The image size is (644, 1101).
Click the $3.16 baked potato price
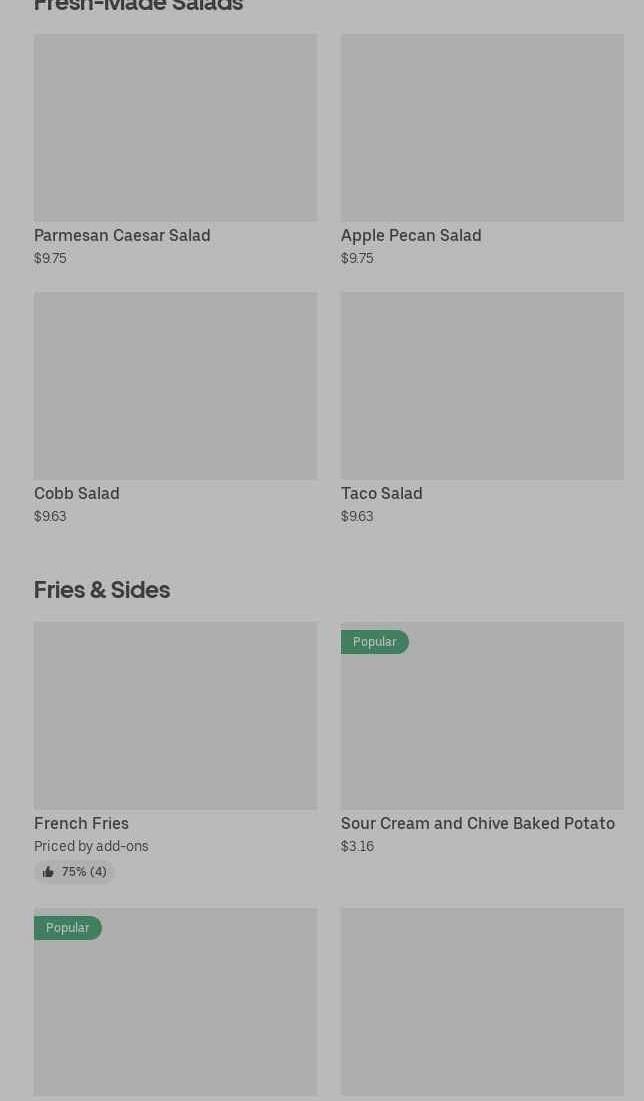click(x=357, y=846)
